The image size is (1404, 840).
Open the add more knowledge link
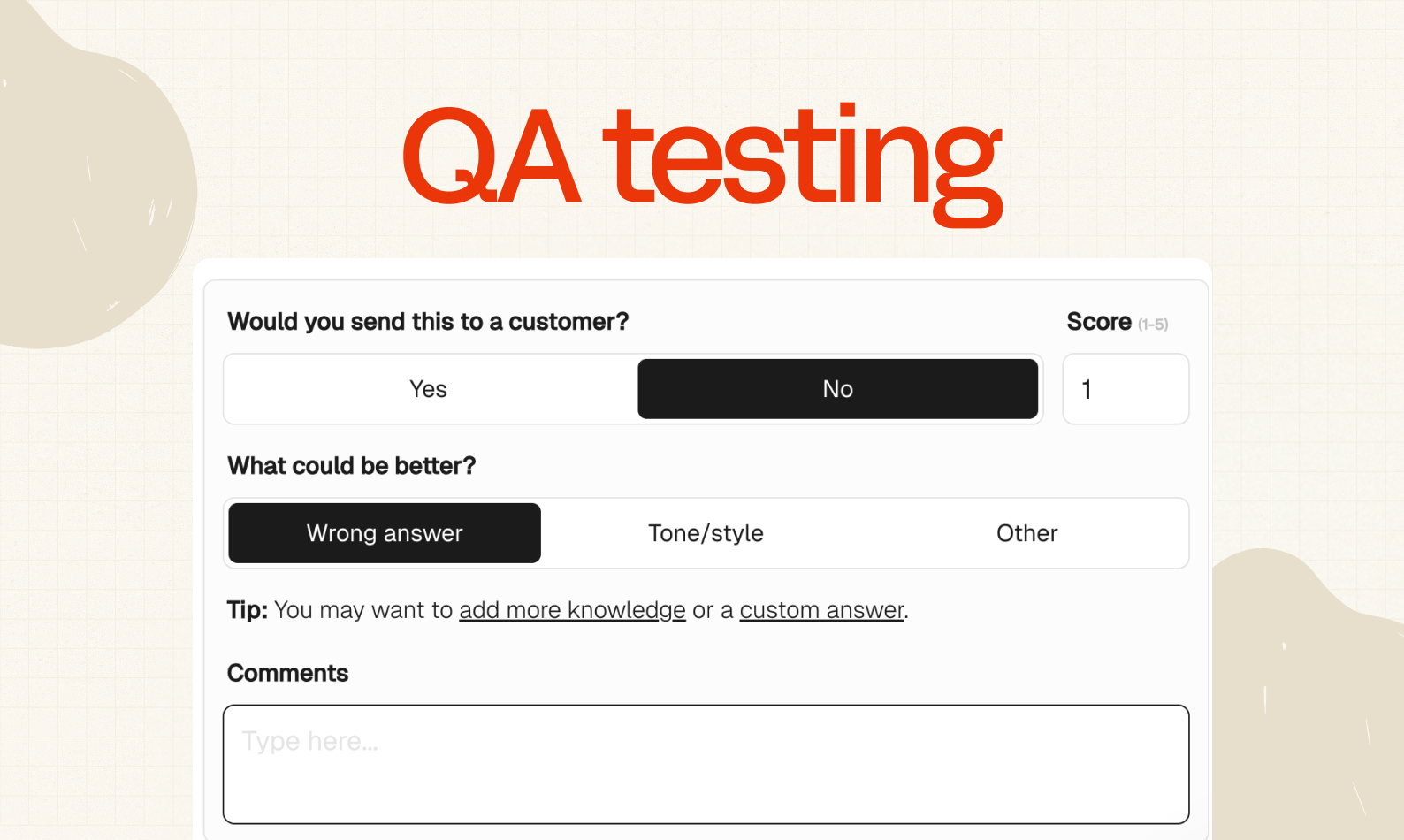pyautogui.click(x=572, y=610)
